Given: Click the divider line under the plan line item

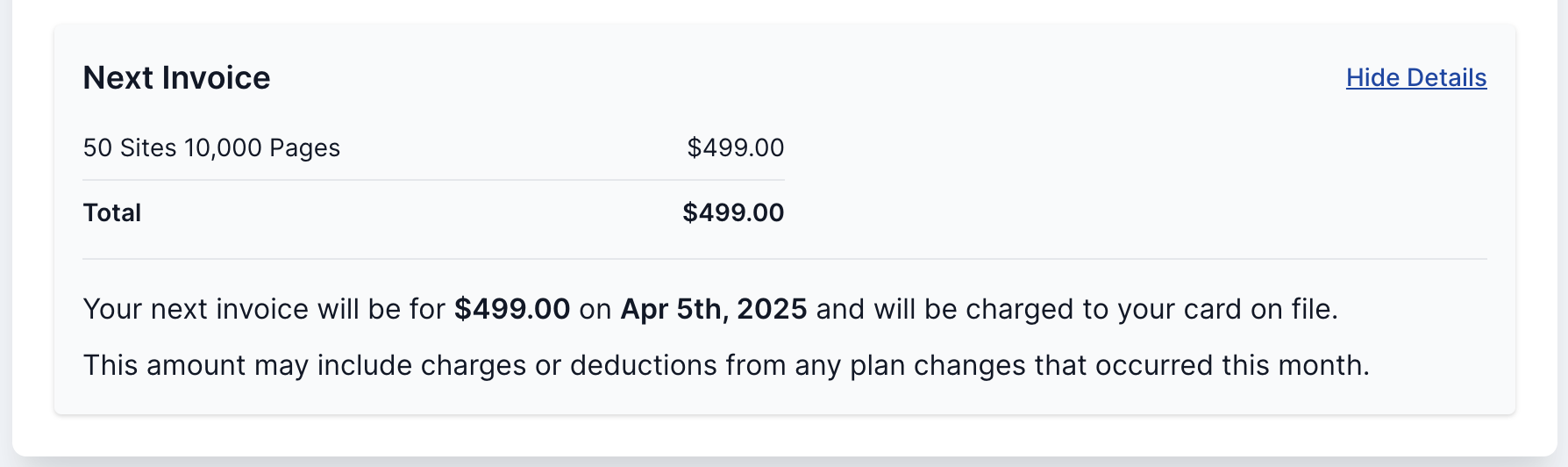Looking at the screenshot, I should pyautogui.click(x=433, y=180).
